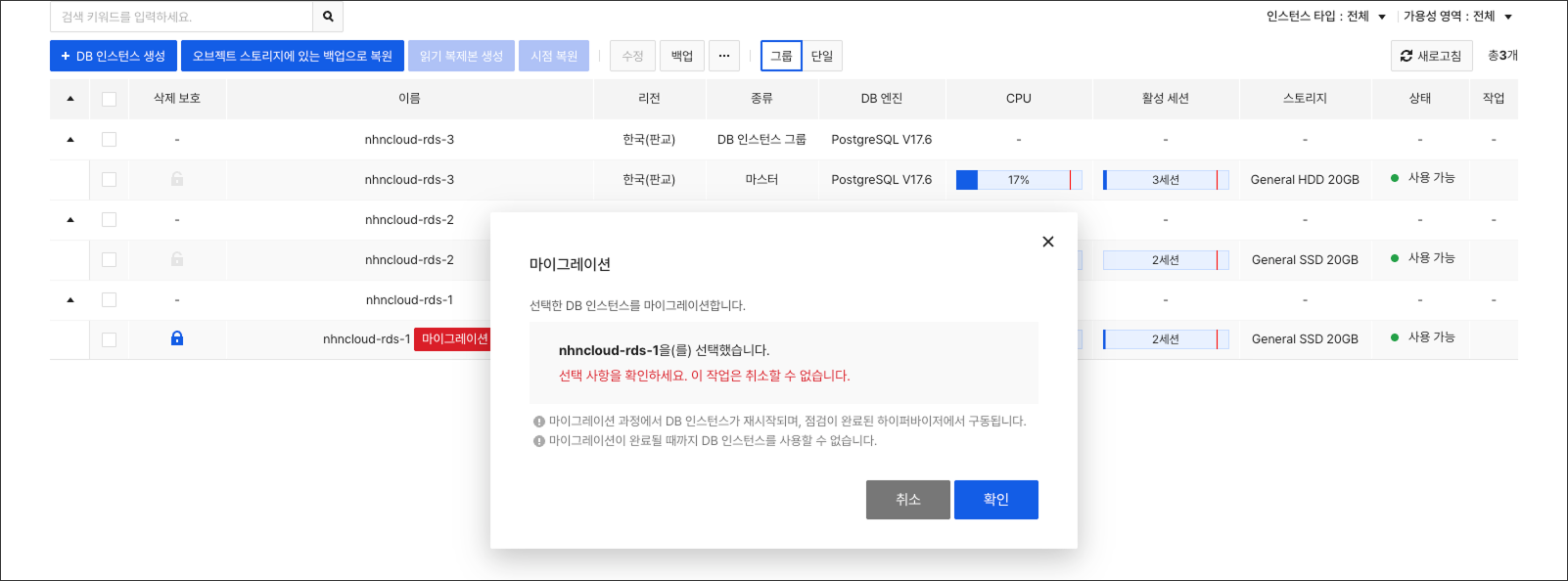Cancel migration with 취소 button
The image size is (1568, 581).
click(908, 500)
